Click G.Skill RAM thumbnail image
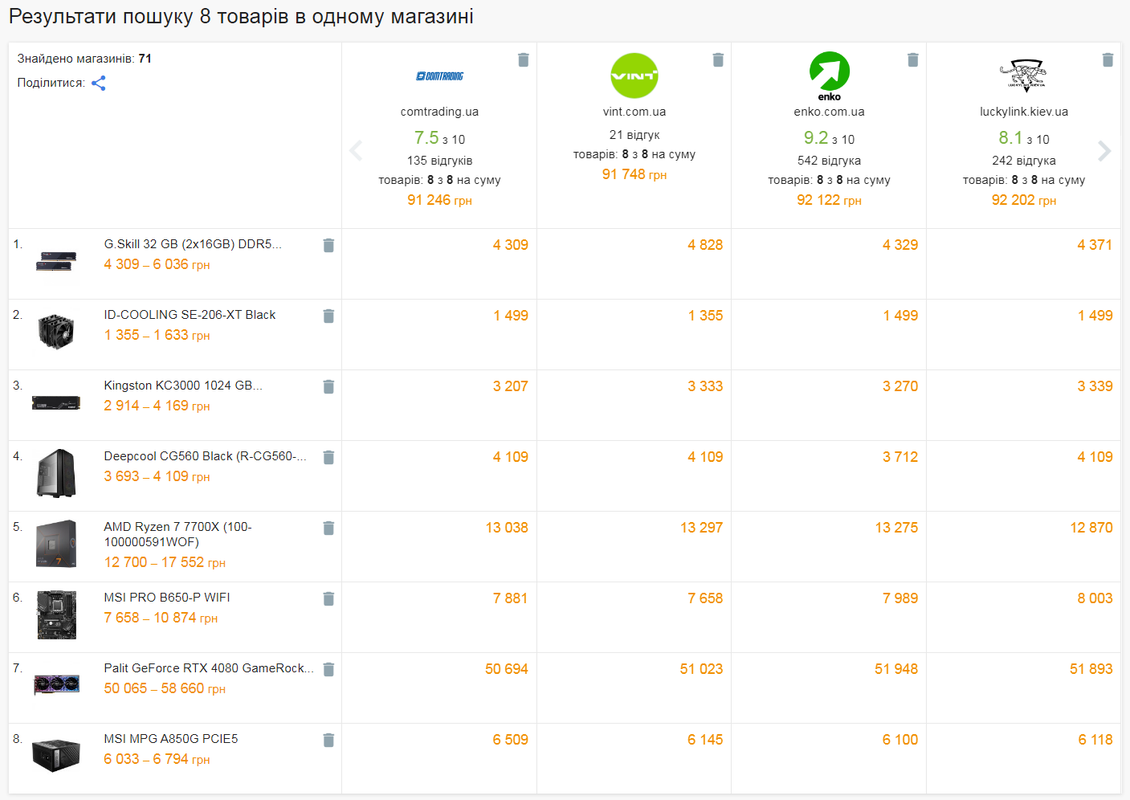 click(56, 262)
